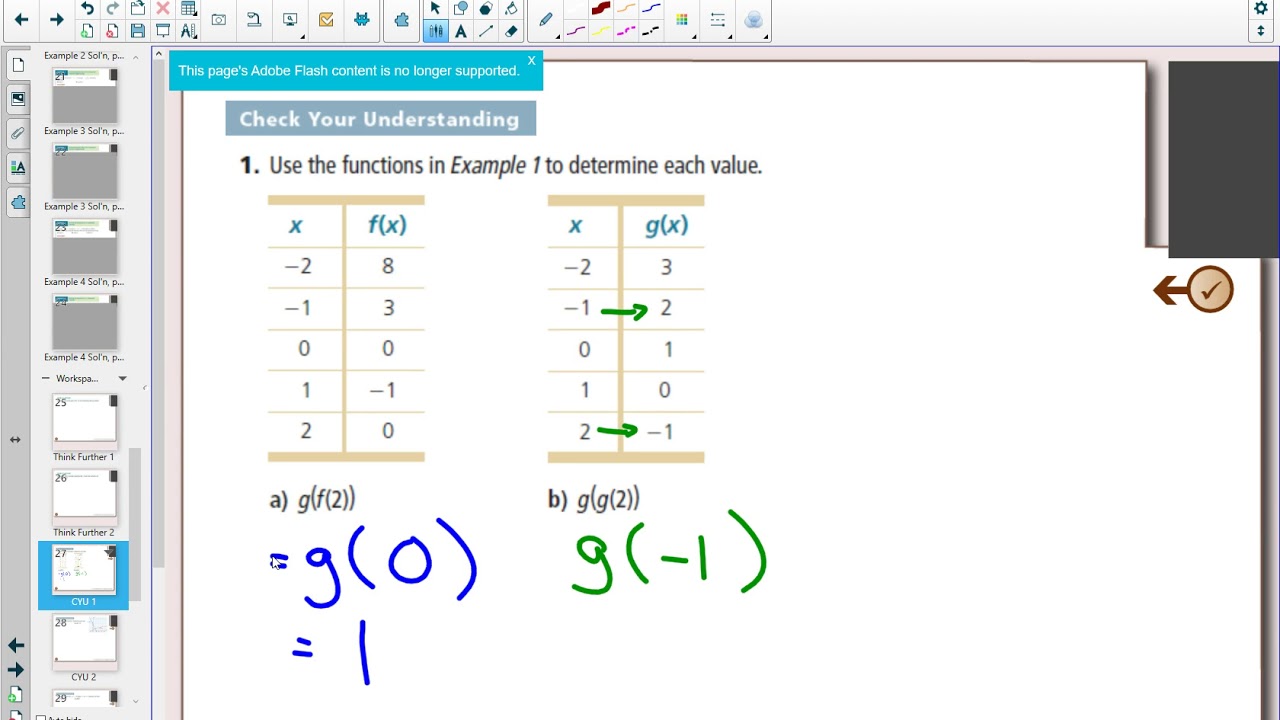Open the Think Further 1 page thumbnail

[84, 420]
